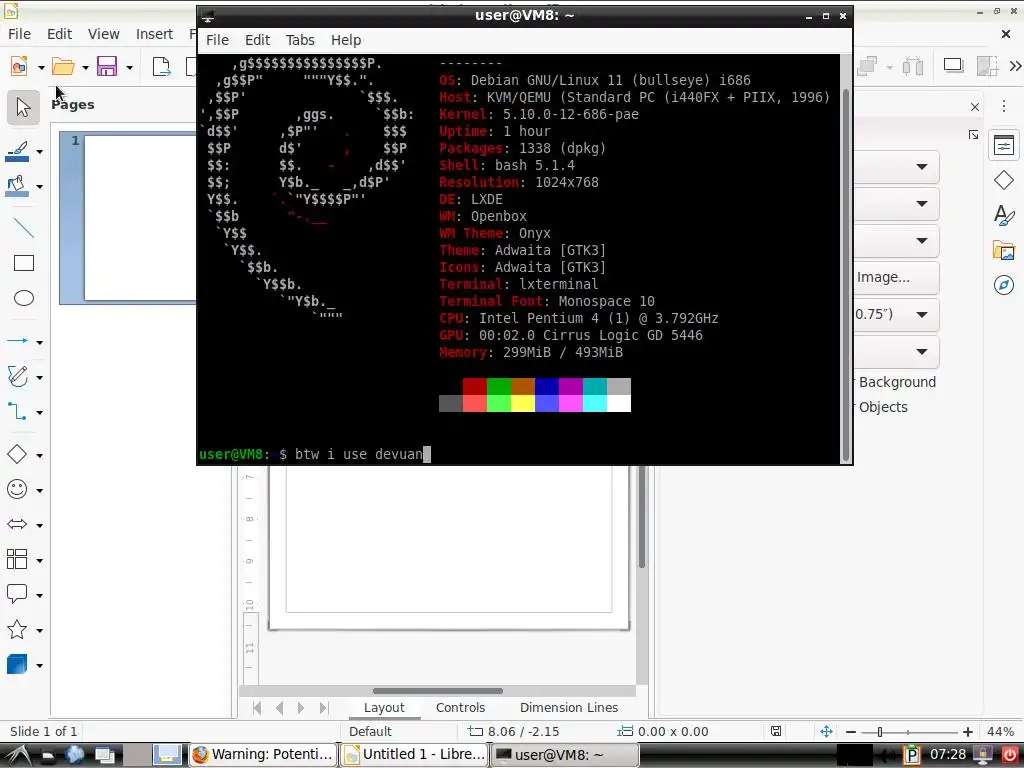This screenshot has width=1024, height=768.
Task: Select the Ellipse drawing tool
Action: click(24, 298)
